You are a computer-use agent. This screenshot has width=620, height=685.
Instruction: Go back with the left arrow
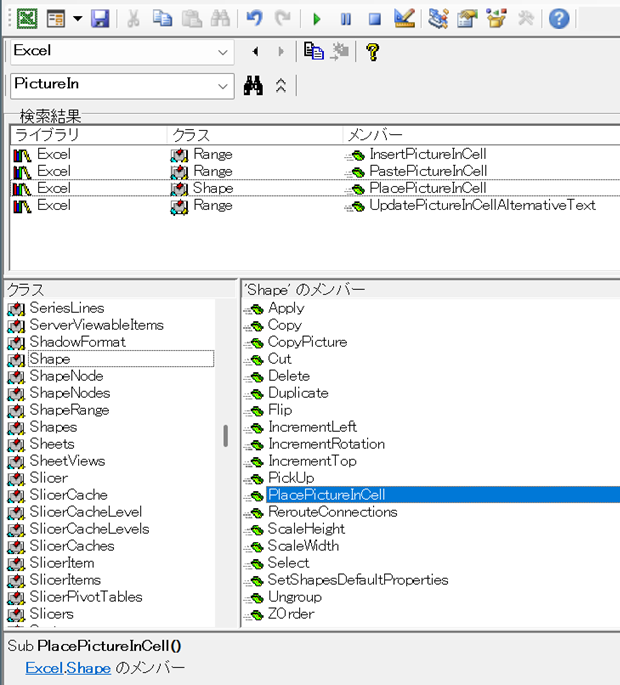point(256,52)
